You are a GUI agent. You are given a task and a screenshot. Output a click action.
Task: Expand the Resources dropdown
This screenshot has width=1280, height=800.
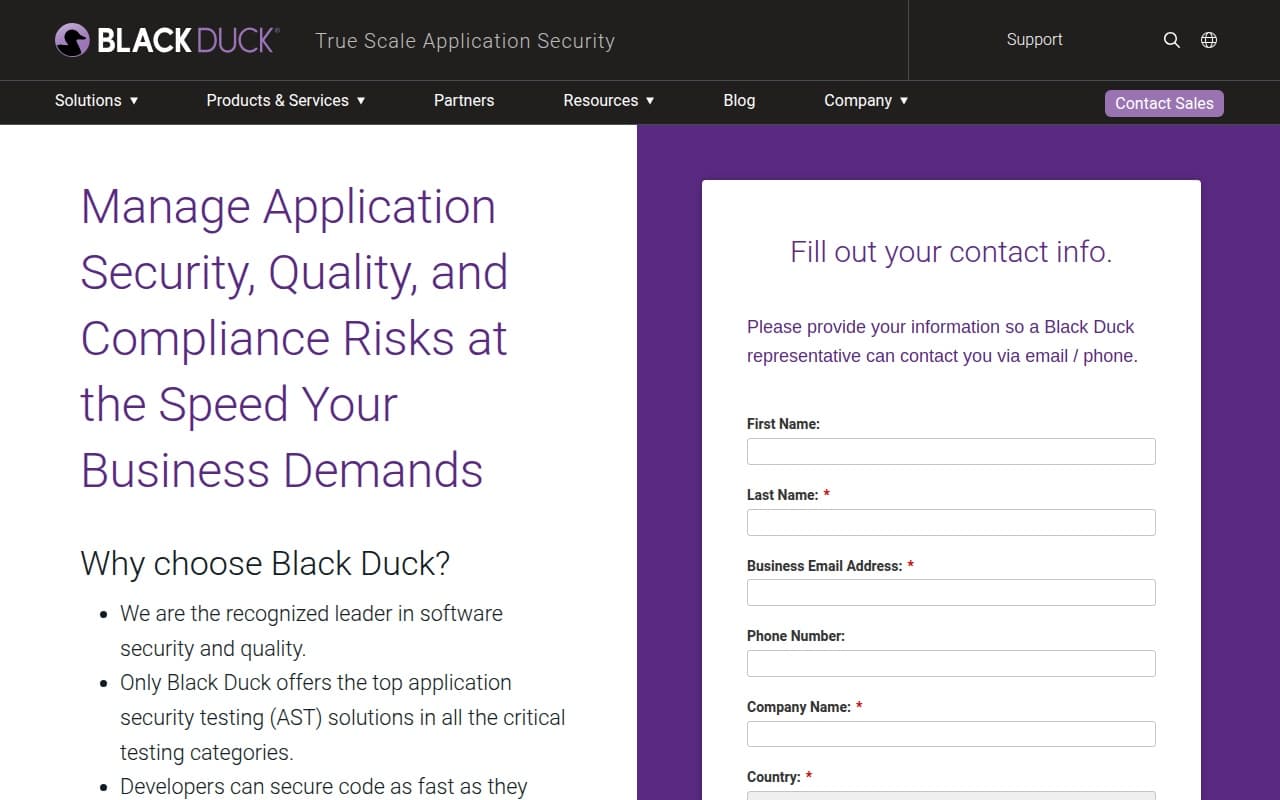[601, 101]
